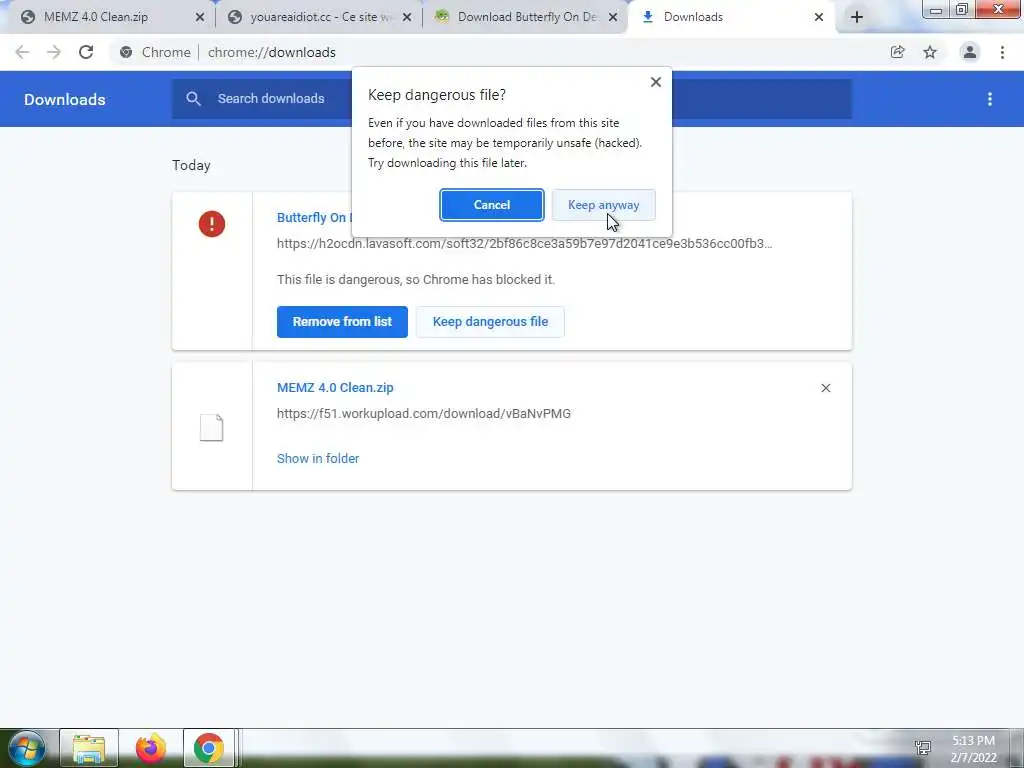
Task: Open a new tab
Action: click(857, 17)
